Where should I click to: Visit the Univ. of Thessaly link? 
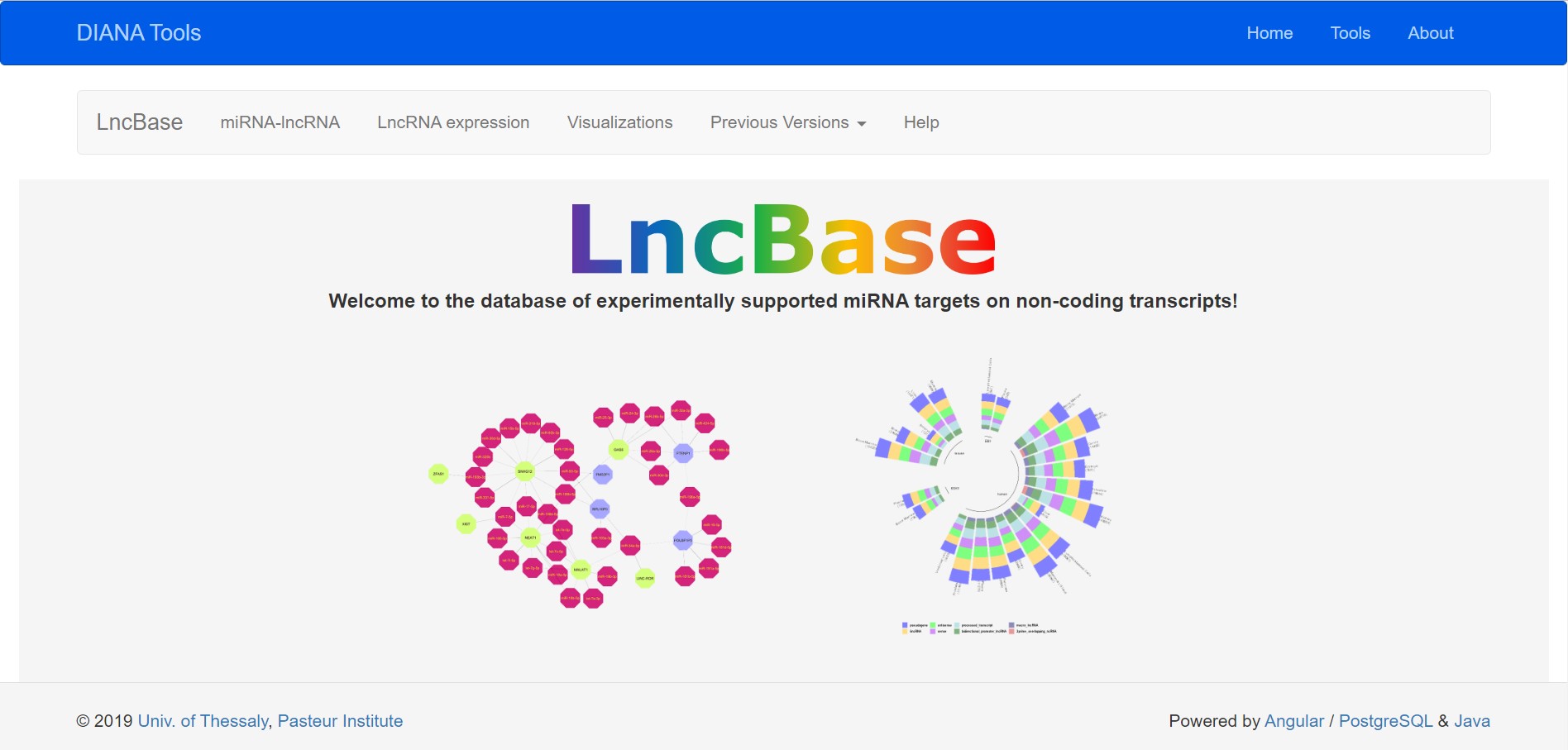coord(203,721)
